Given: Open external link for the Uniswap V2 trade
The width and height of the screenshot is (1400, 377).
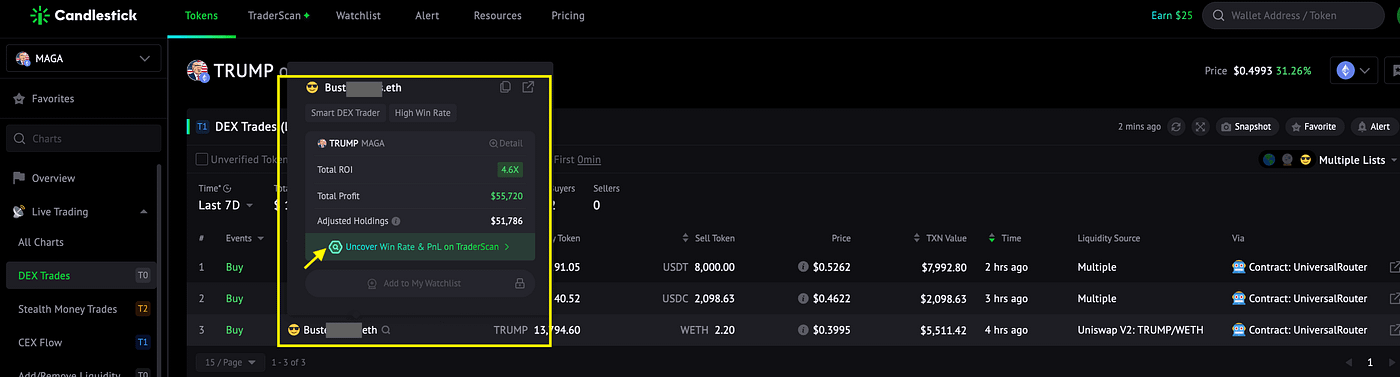Looking at the screenshot, I should [x=1395, y=330].
